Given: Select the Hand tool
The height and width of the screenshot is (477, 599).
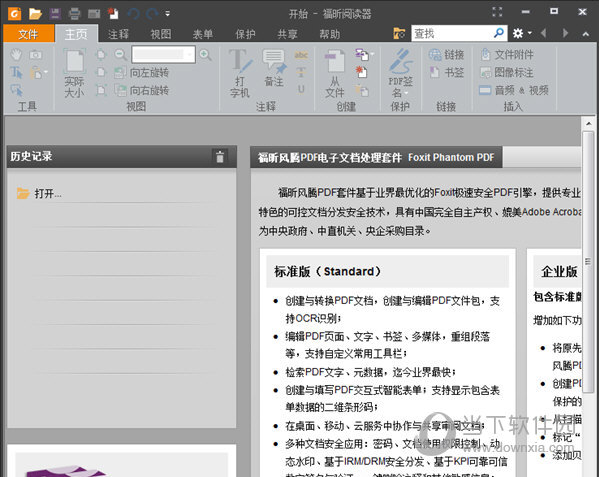Looking at the screenshot, I should [x=16, y=55].
